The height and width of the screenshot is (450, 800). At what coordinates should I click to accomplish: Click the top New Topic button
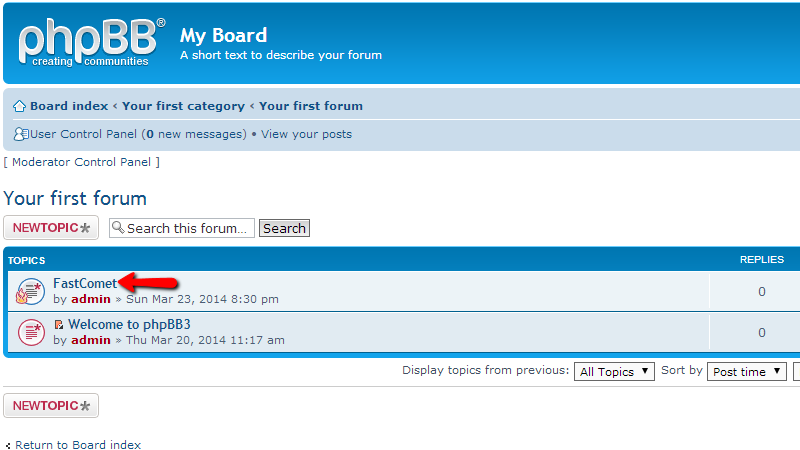tap(51, 228)
